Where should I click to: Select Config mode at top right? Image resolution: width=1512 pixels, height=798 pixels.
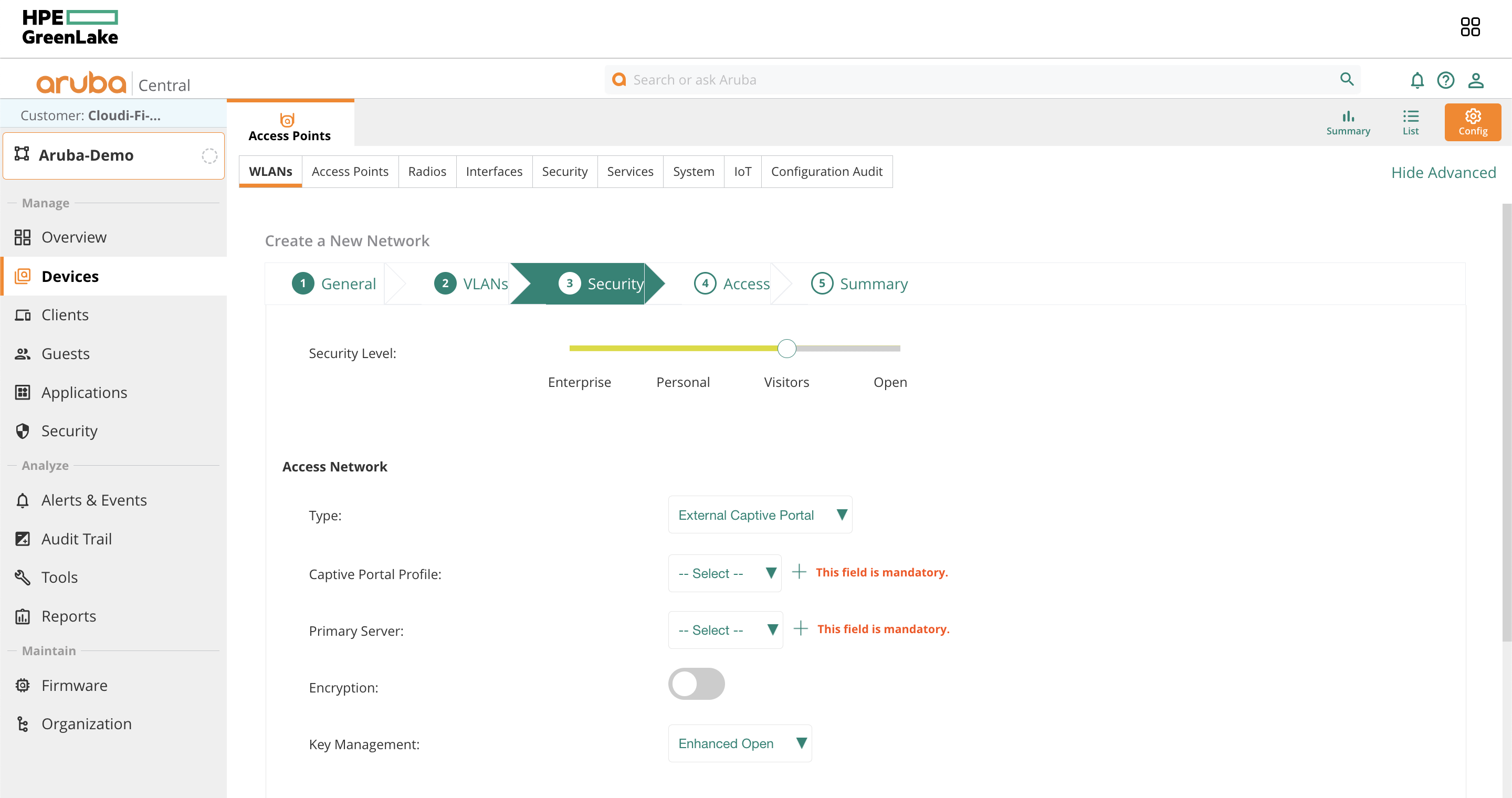tap(1473, 122)
